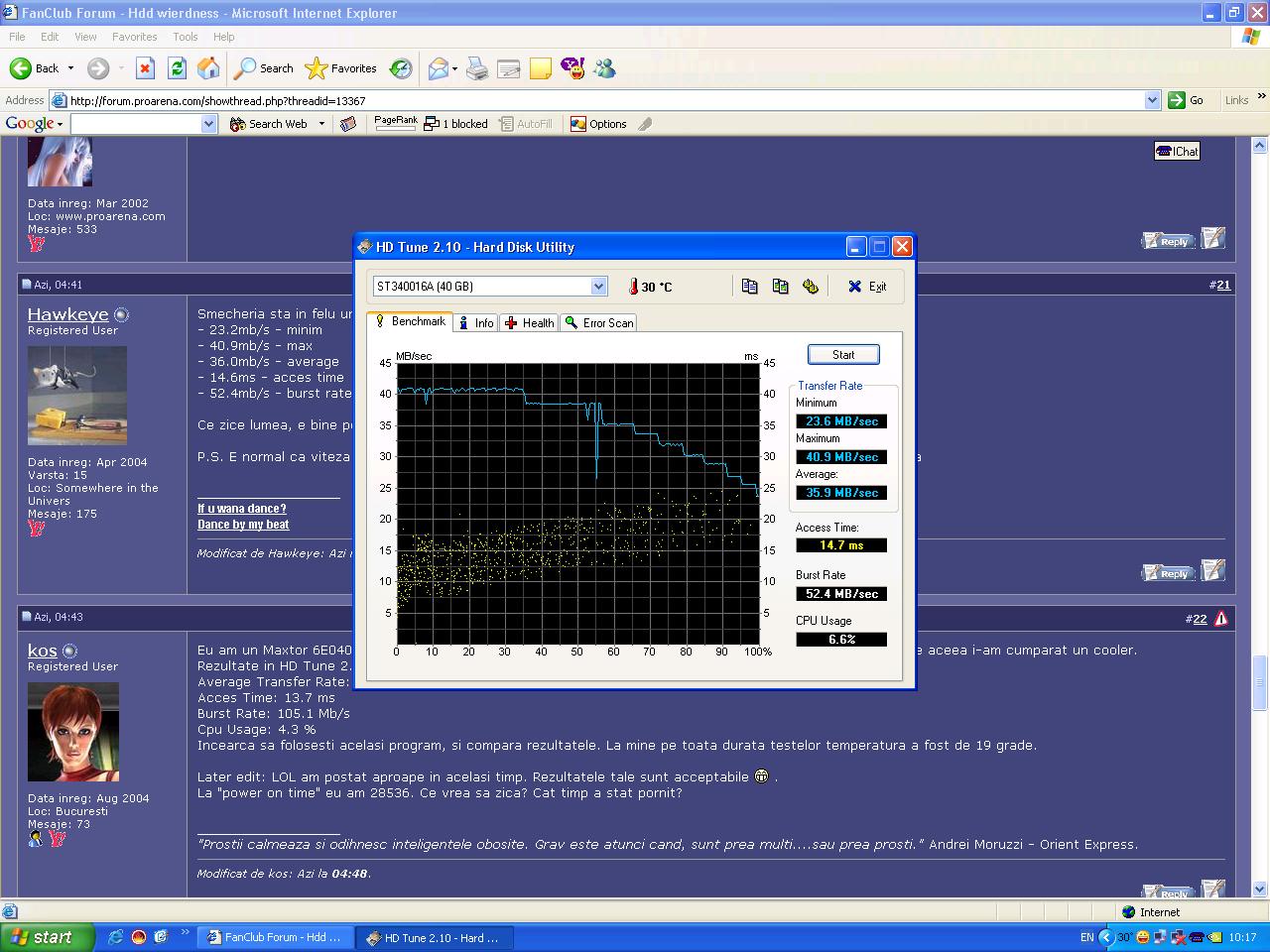Copy screenshot icon in HD Tune toolbar
This screenshot has width=1270, height=952.
click(x=781, y=287)
